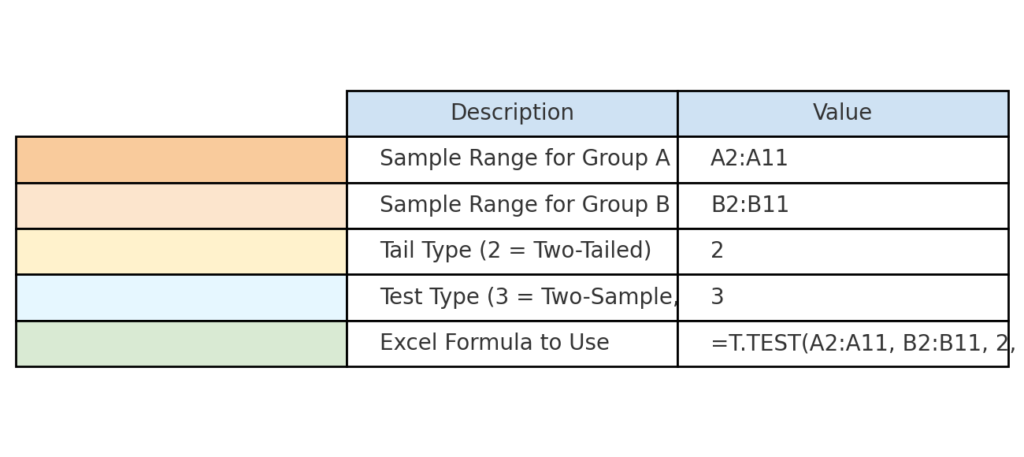
Task: Click the Value column header
Action: coord(843,114)
